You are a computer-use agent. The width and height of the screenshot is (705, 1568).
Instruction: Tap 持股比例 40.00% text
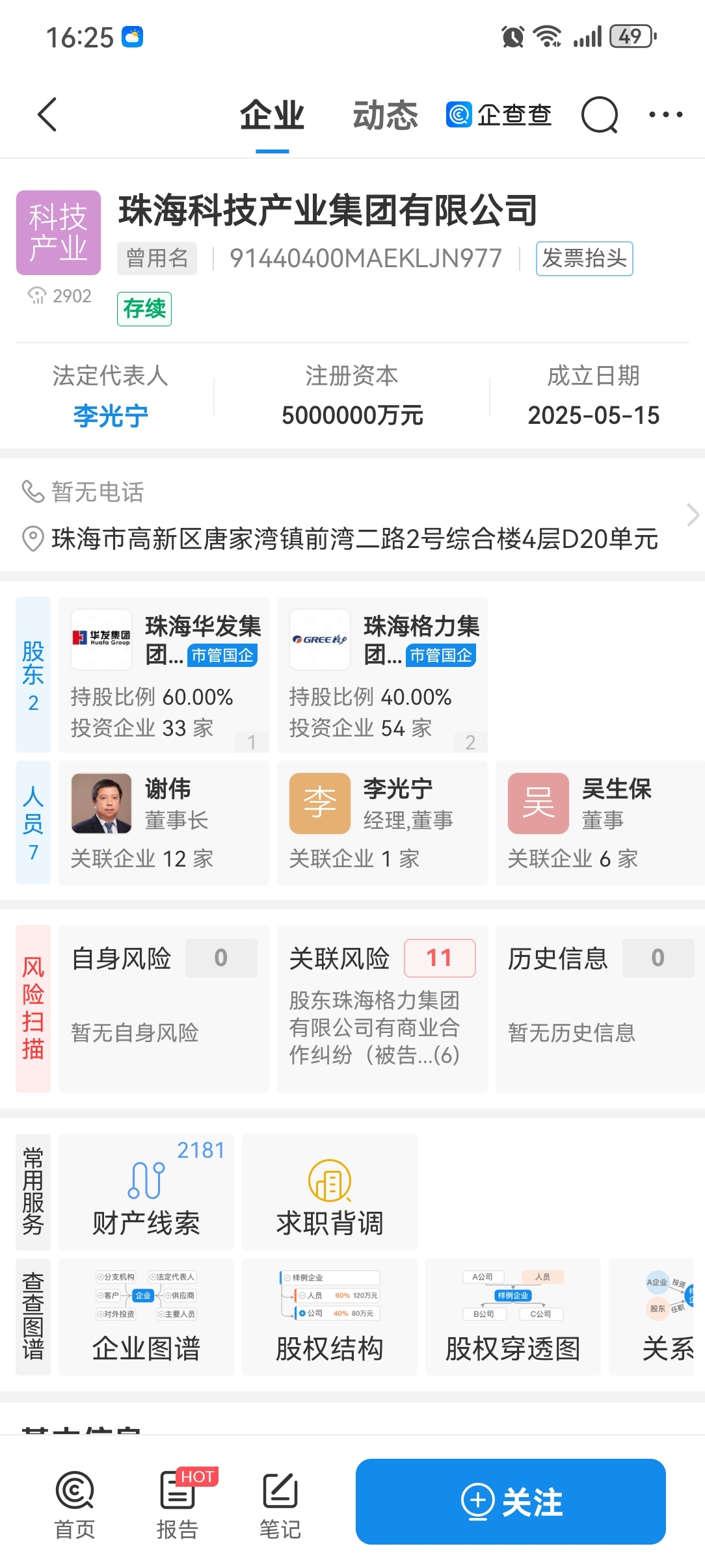(370, 697)
